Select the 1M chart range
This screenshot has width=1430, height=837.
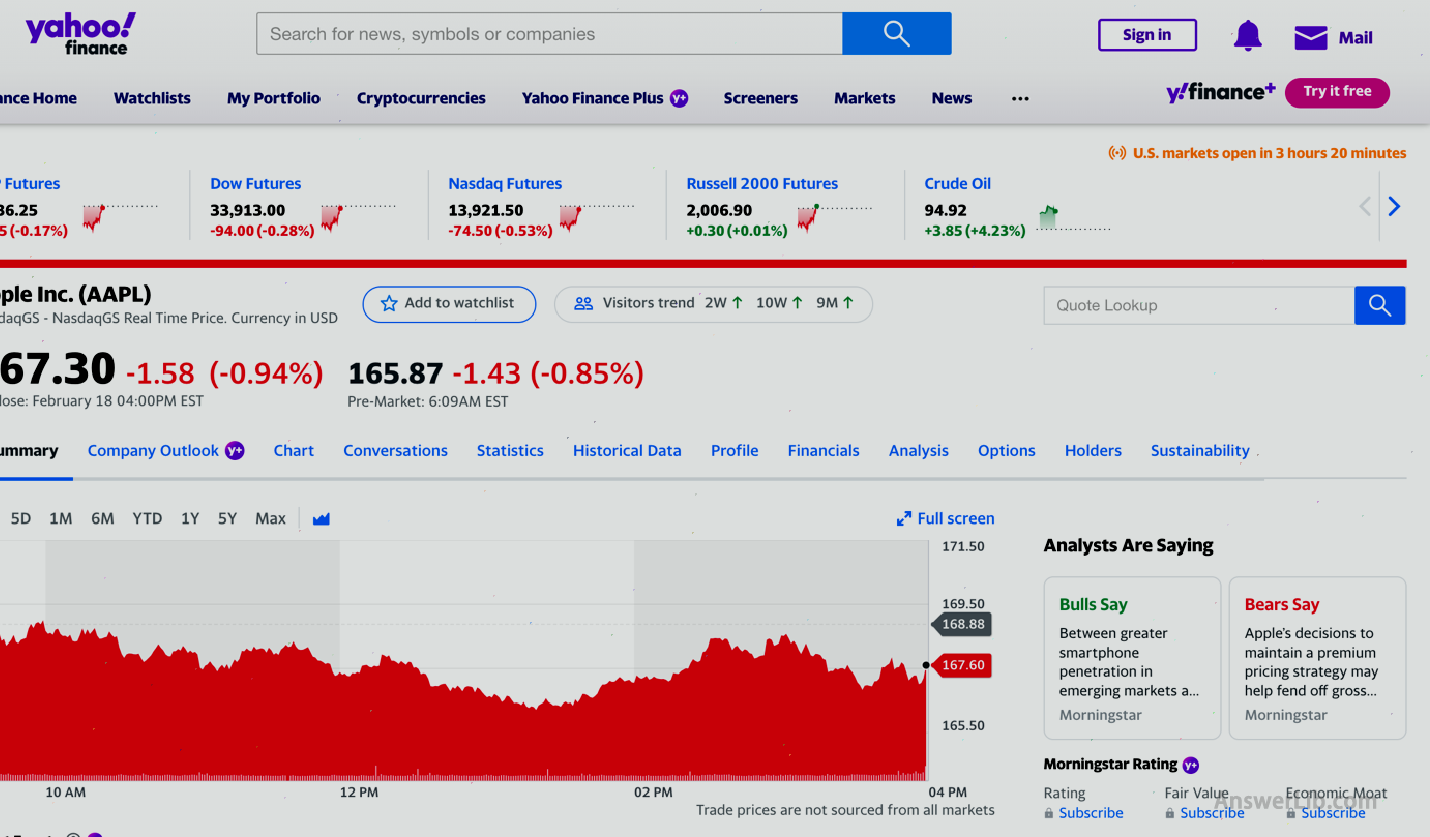[61, 519]
